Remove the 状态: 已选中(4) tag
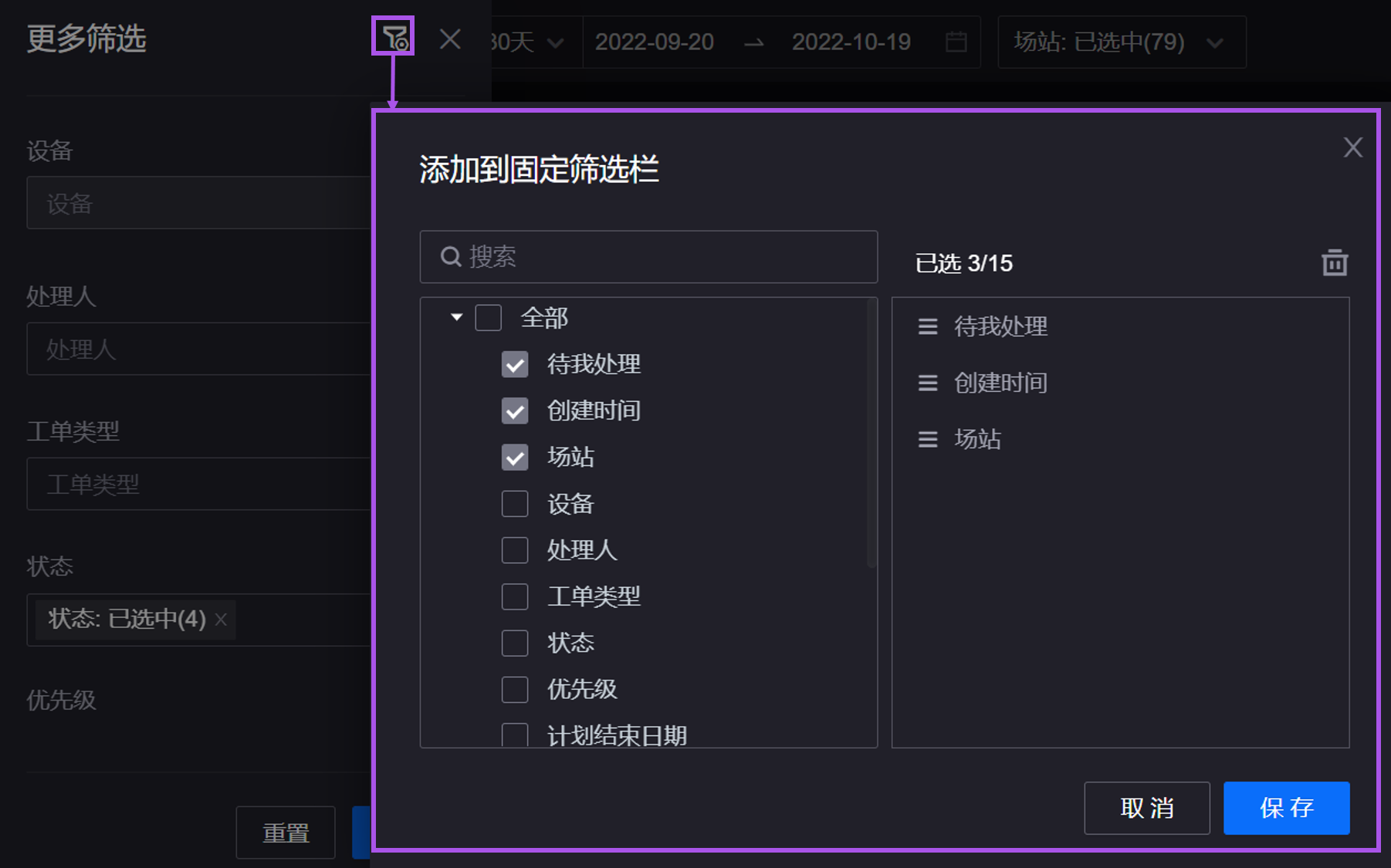The width and height of the screenshot is (1391, 868). click(222, 620)
